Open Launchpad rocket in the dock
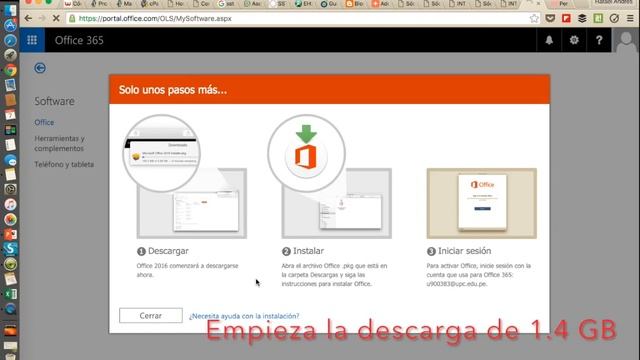Screen dimensions: 640x360 point(10,55)
